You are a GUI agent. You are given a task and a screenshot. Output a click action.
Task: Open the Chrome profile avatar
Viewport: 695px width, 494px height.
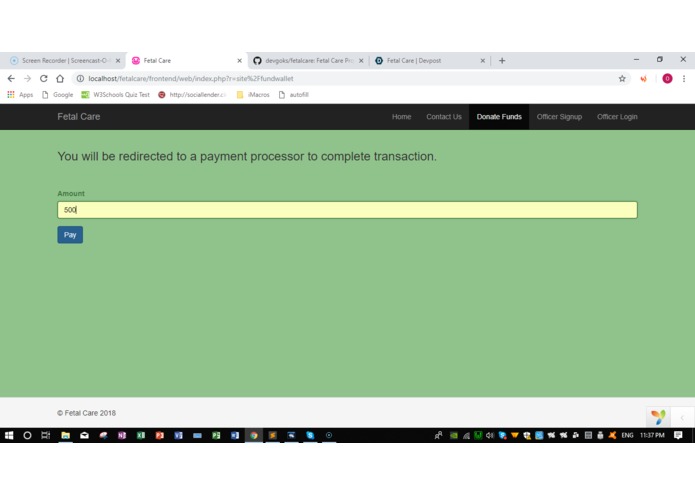click(x=667, y=78)
